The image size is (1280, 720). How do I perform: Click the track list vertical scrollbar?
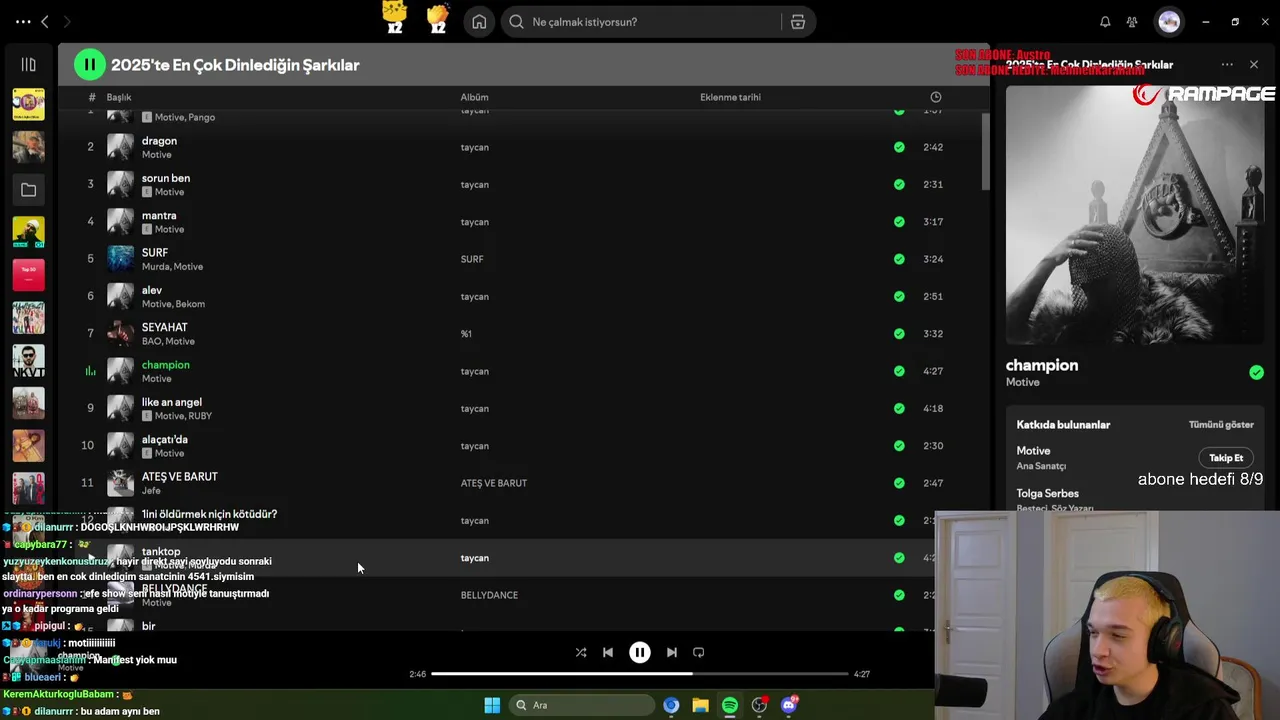tap(985, 150)
